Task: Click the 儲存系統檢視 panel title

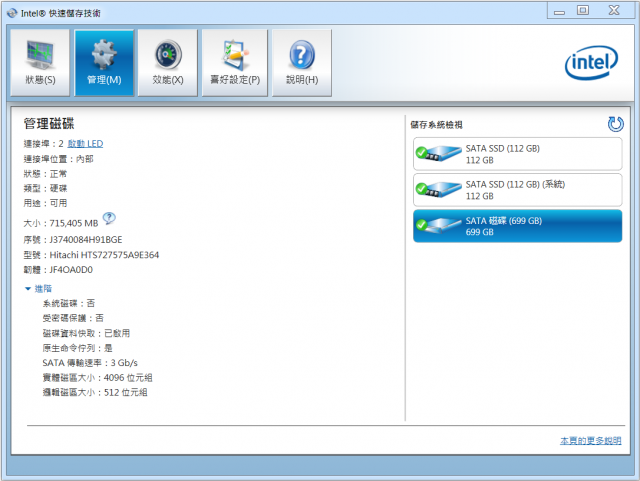Action: coord(436,125)
